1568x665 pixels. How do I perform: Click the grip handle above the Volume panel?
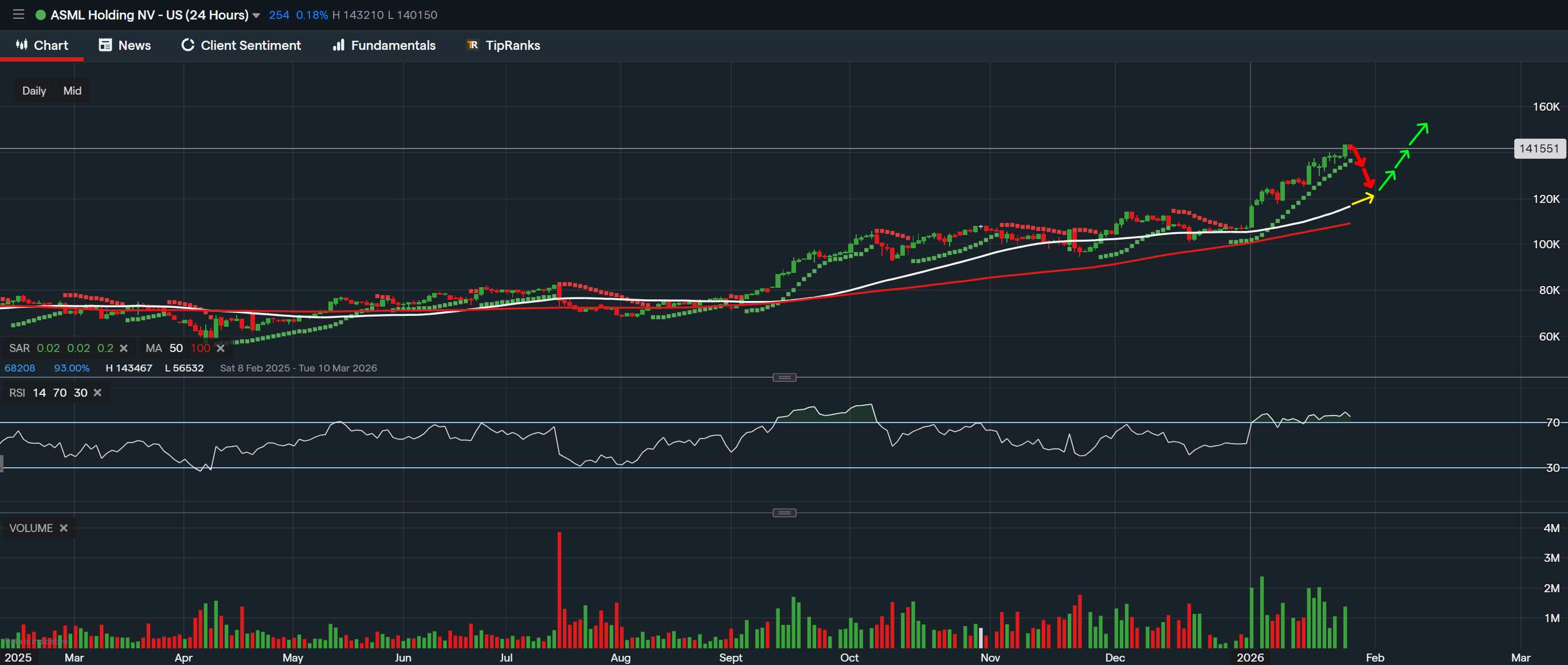point(785,512)
